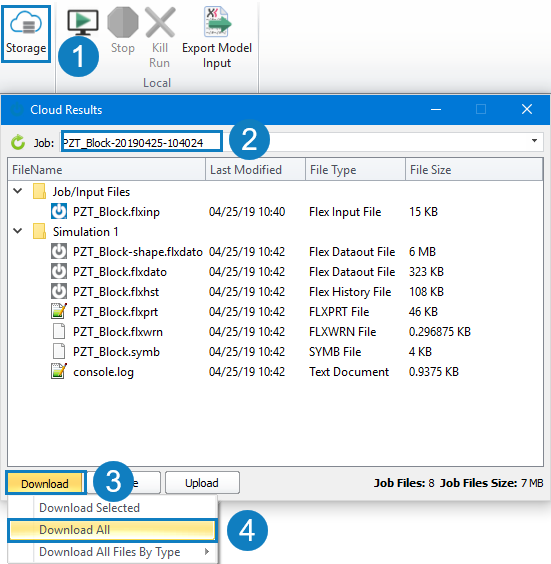Click the Download button

click(x=46, y=483)
